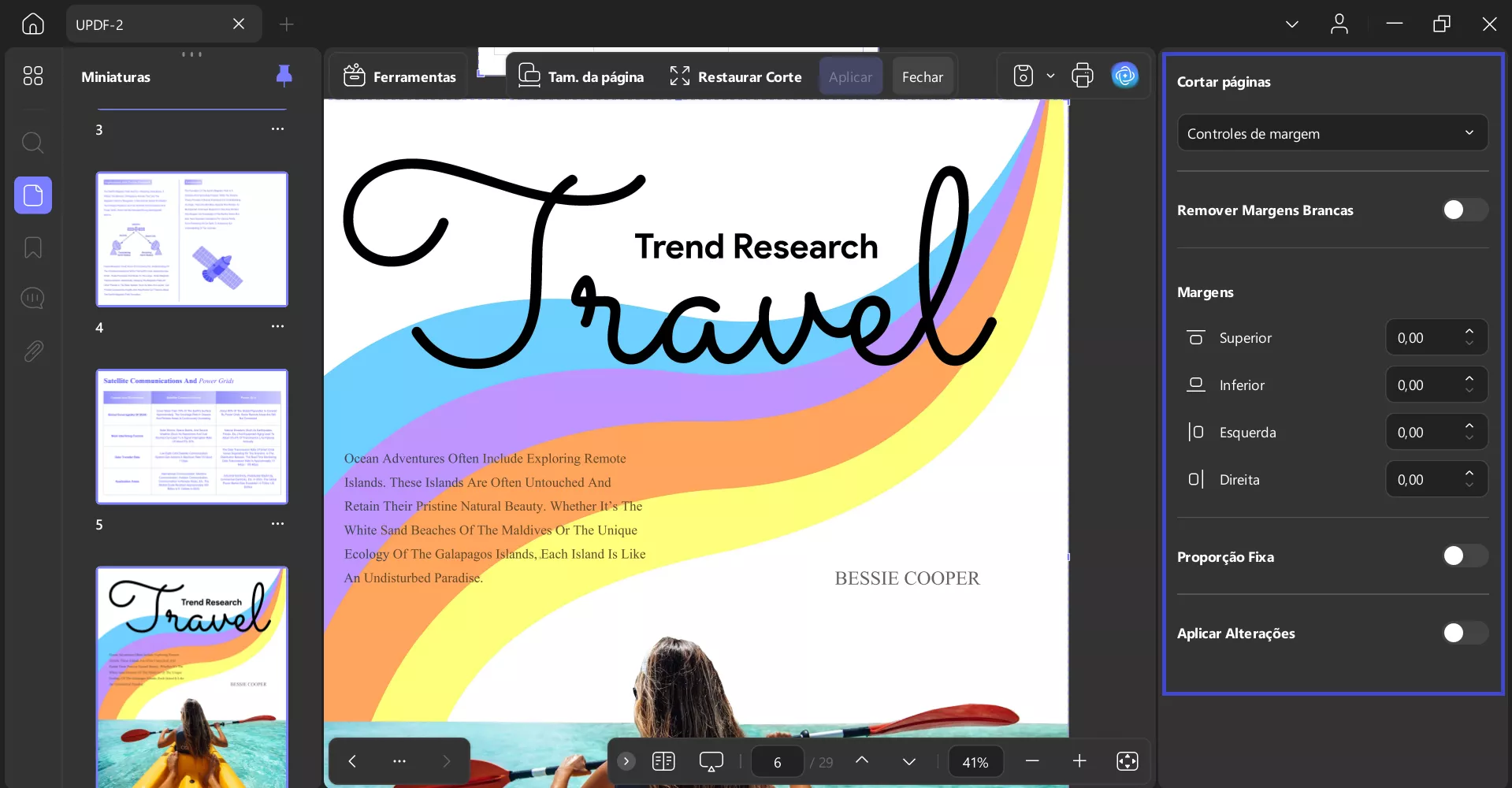
Task: Open the Controles de margem dropdown
Action: point(1332,133)
